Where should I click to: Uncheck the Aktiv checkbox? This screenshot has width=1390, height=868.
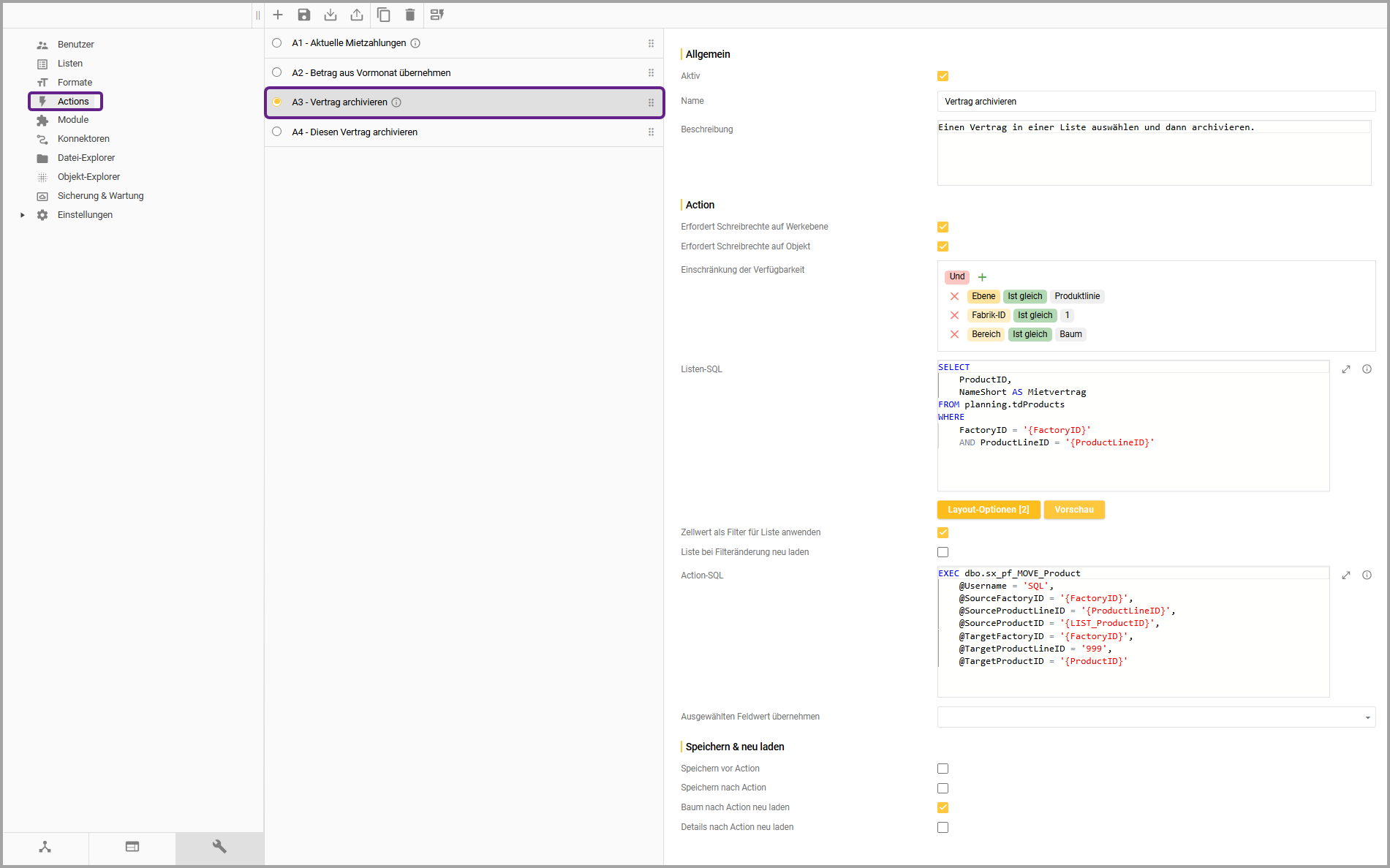pos(943,76)
